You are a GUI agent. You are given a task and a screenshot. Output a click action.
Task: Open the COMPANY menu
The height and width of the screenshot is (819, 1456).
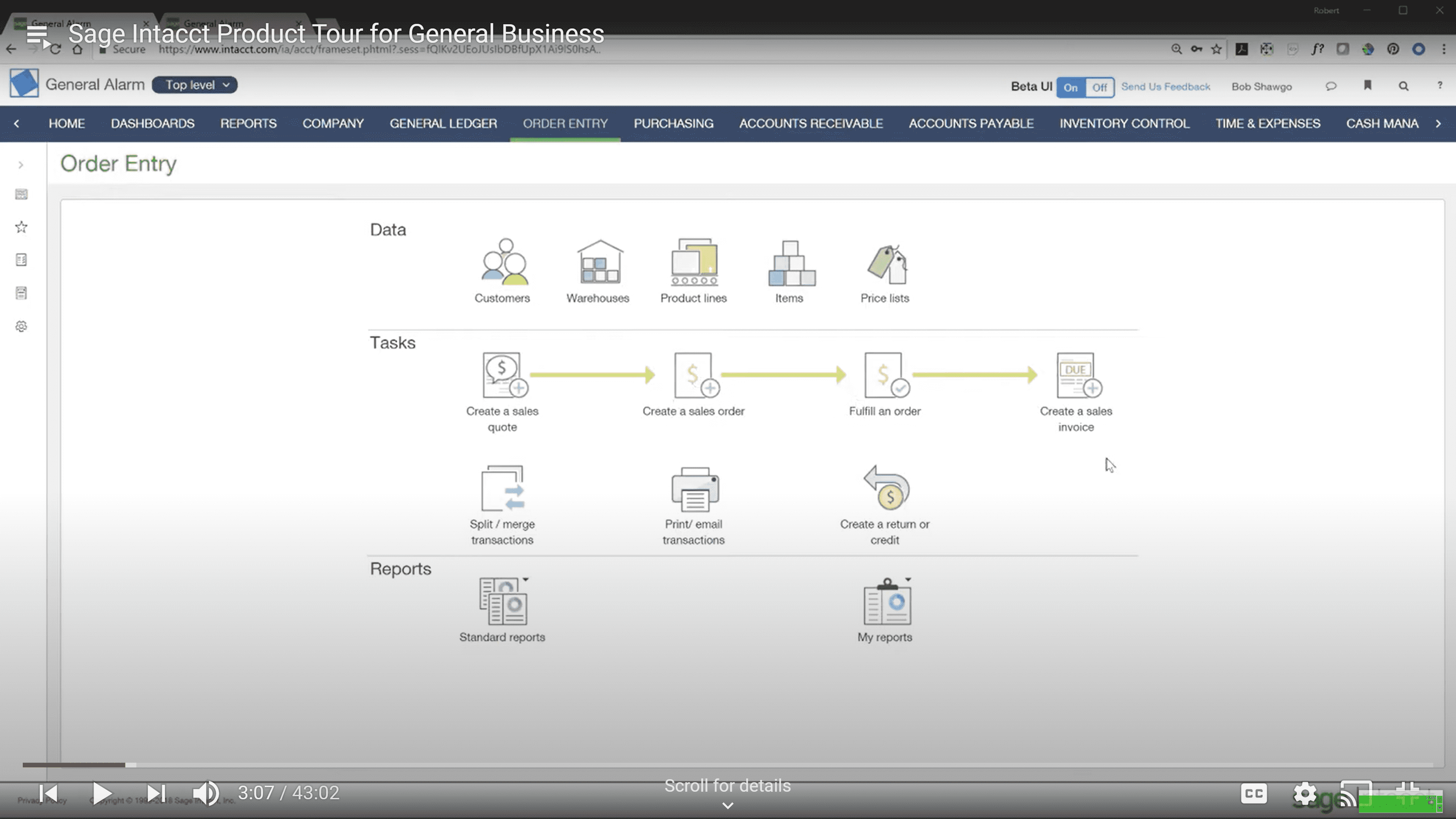[333, 123]
